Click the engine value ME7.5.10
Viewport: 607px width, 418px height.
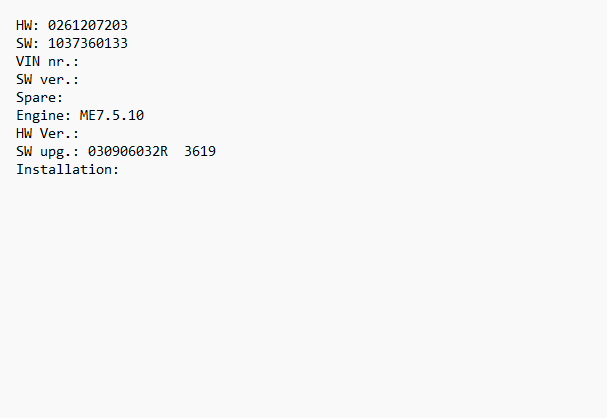112,115
